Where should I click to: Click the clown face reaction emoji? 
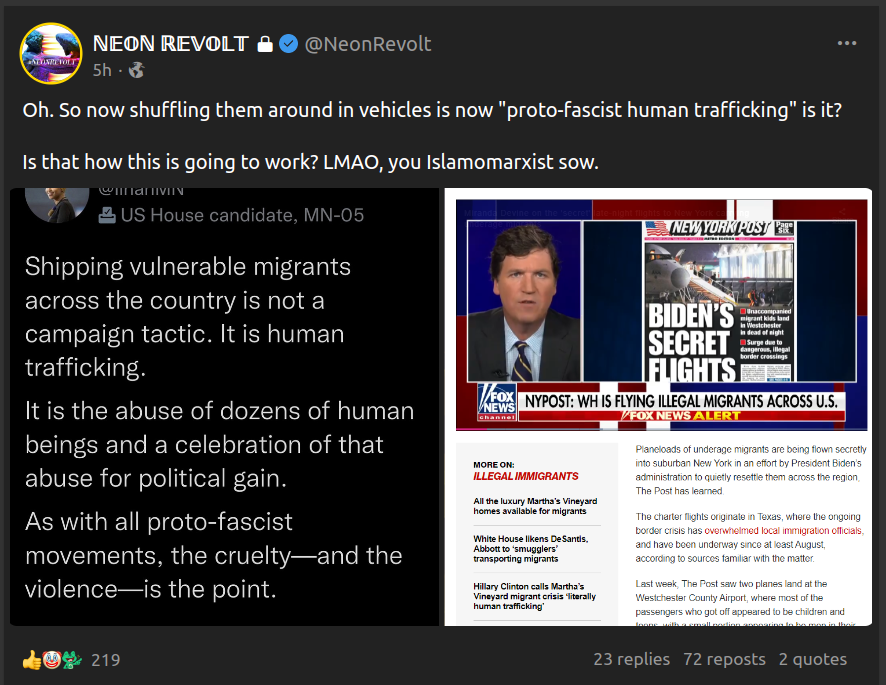point(50,660)
